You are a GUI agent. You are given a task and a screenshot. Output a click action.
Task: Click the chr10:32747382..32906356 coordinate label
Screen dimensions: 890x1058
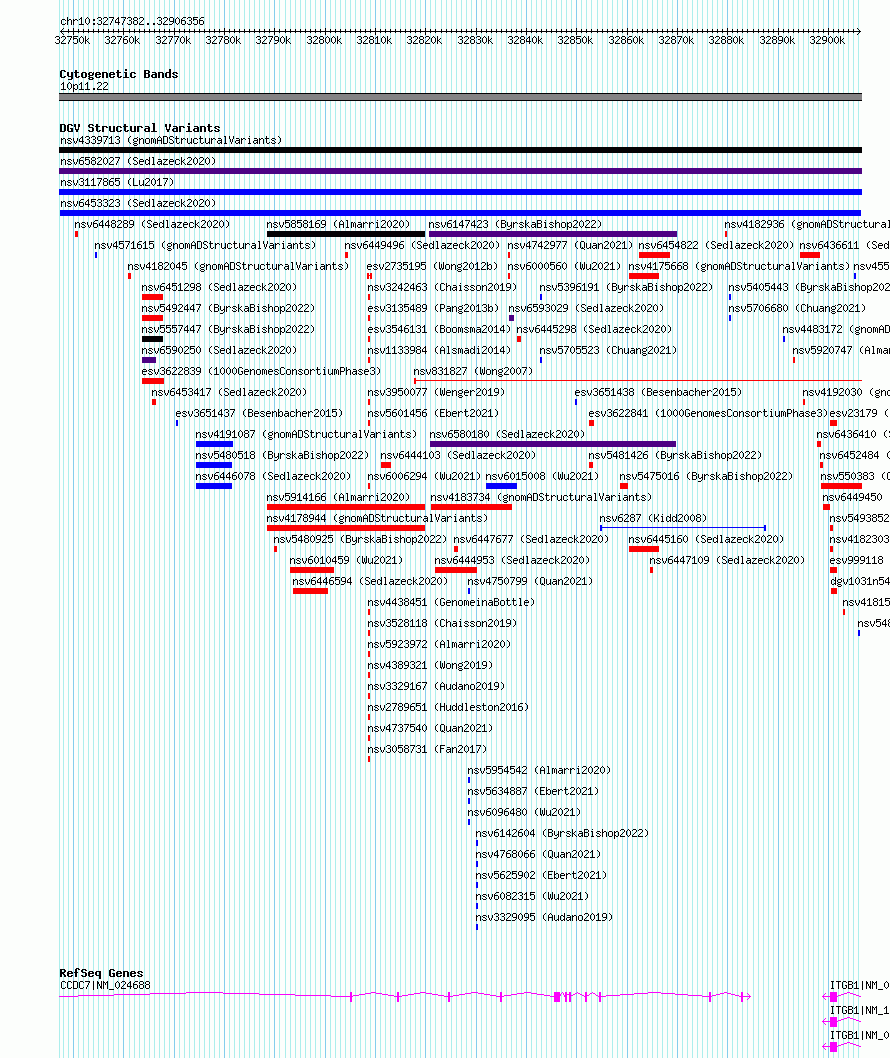pyautogui.click(x=132, y=21)
